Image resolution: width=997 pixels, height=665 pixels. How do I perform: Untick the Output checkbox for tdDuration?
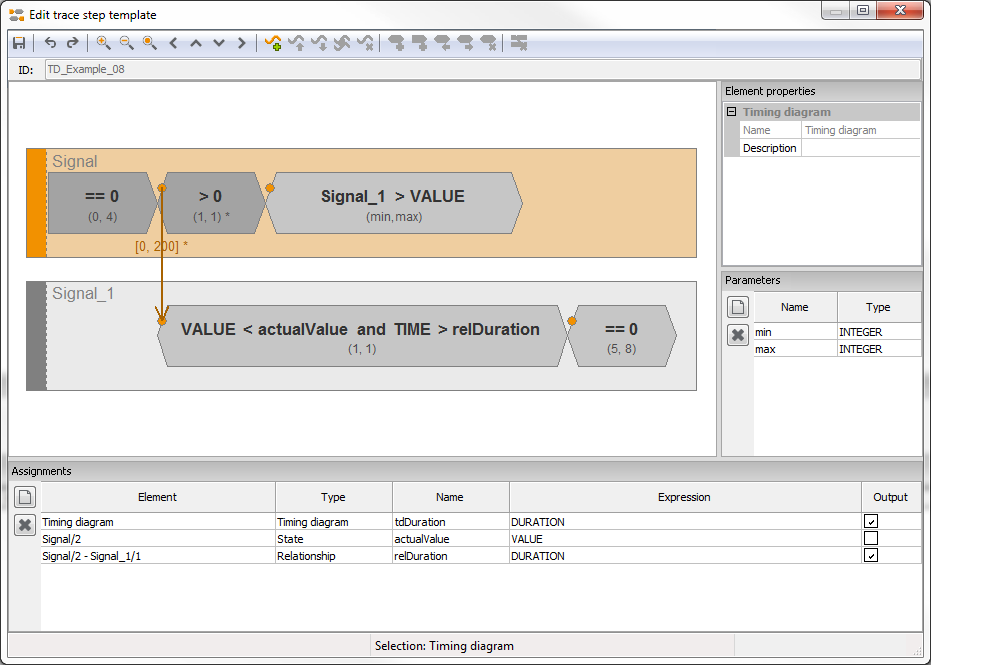pyautogui.click(x=871, y=521)
